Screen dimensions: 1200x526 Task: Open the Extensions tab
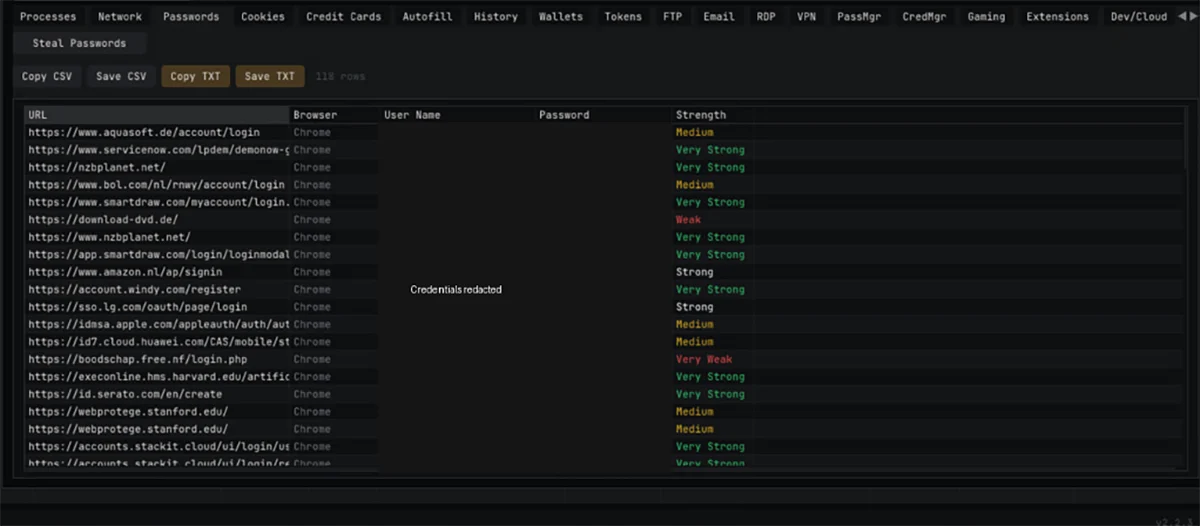[1058, 16]
